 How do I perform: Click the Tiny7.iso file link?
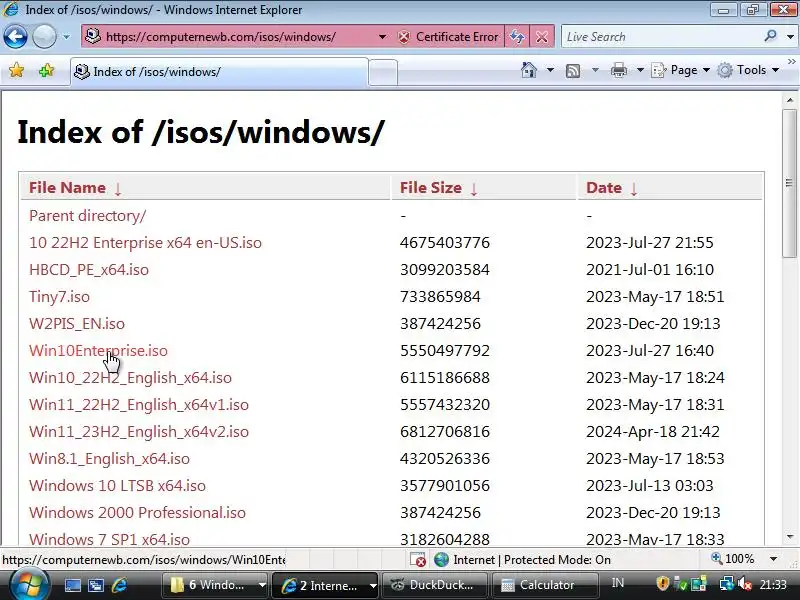(x=59, y=296)
